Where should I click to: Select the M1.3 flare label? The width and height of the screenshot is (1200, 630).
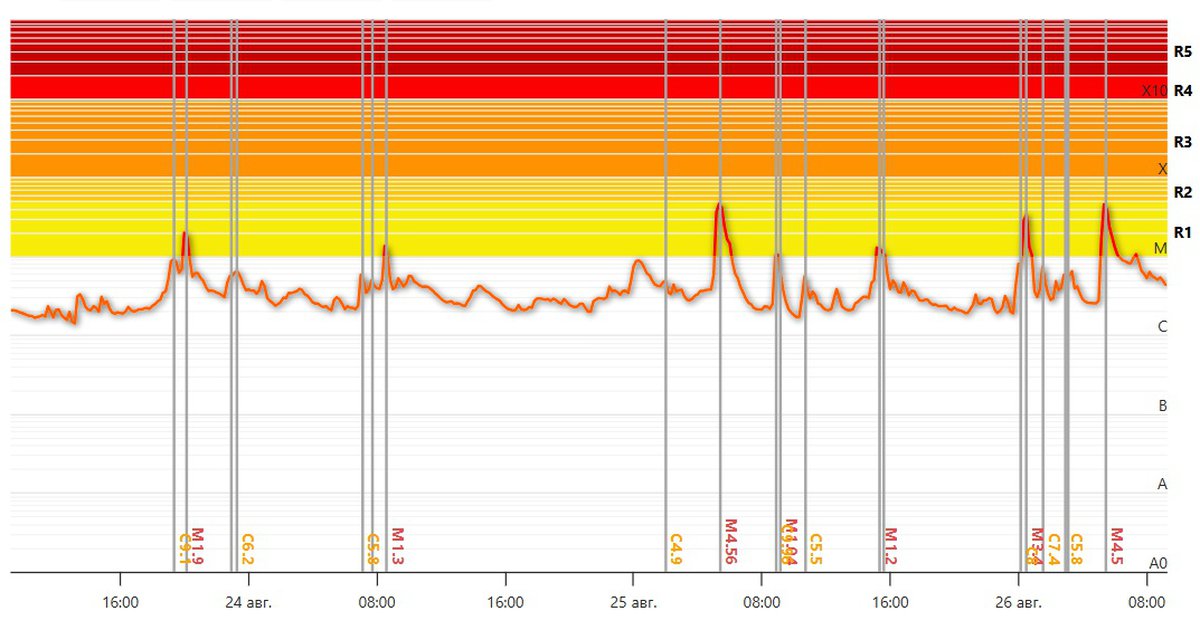pyautogui.click(x=397, y=547)
